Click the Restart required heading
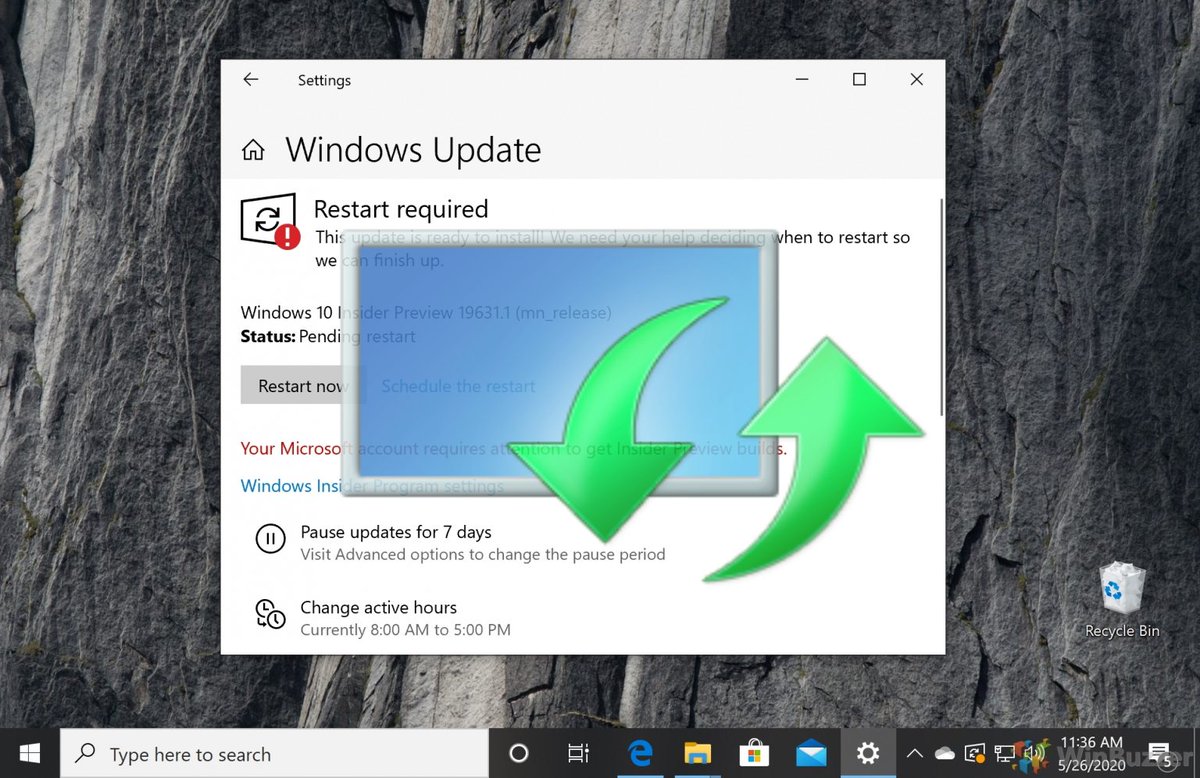The width and height of the screenshot is (1200, 778). pyautogui.click(x=401, y=209)
